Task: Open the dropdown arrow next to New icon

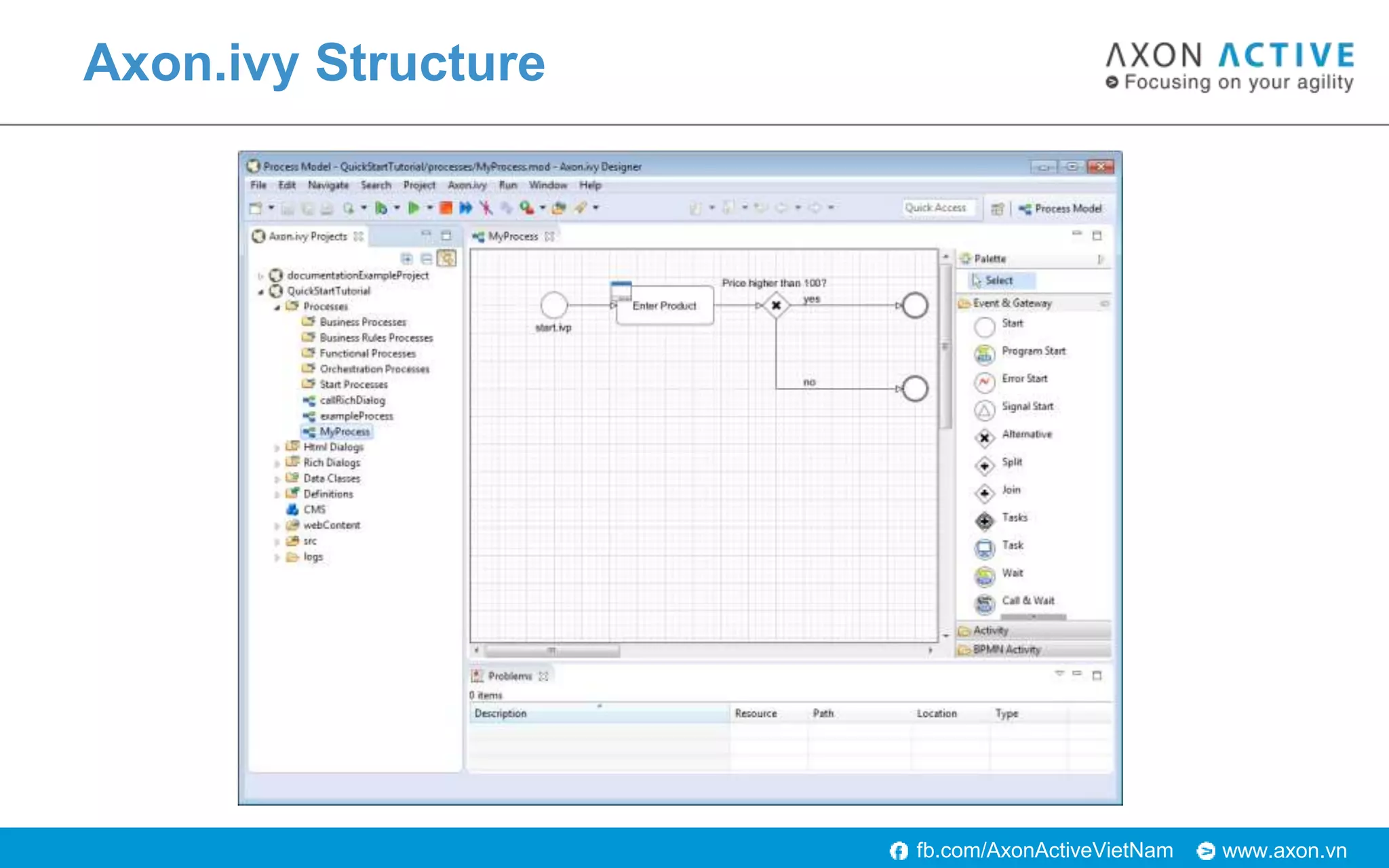Action: click(271, 208)
